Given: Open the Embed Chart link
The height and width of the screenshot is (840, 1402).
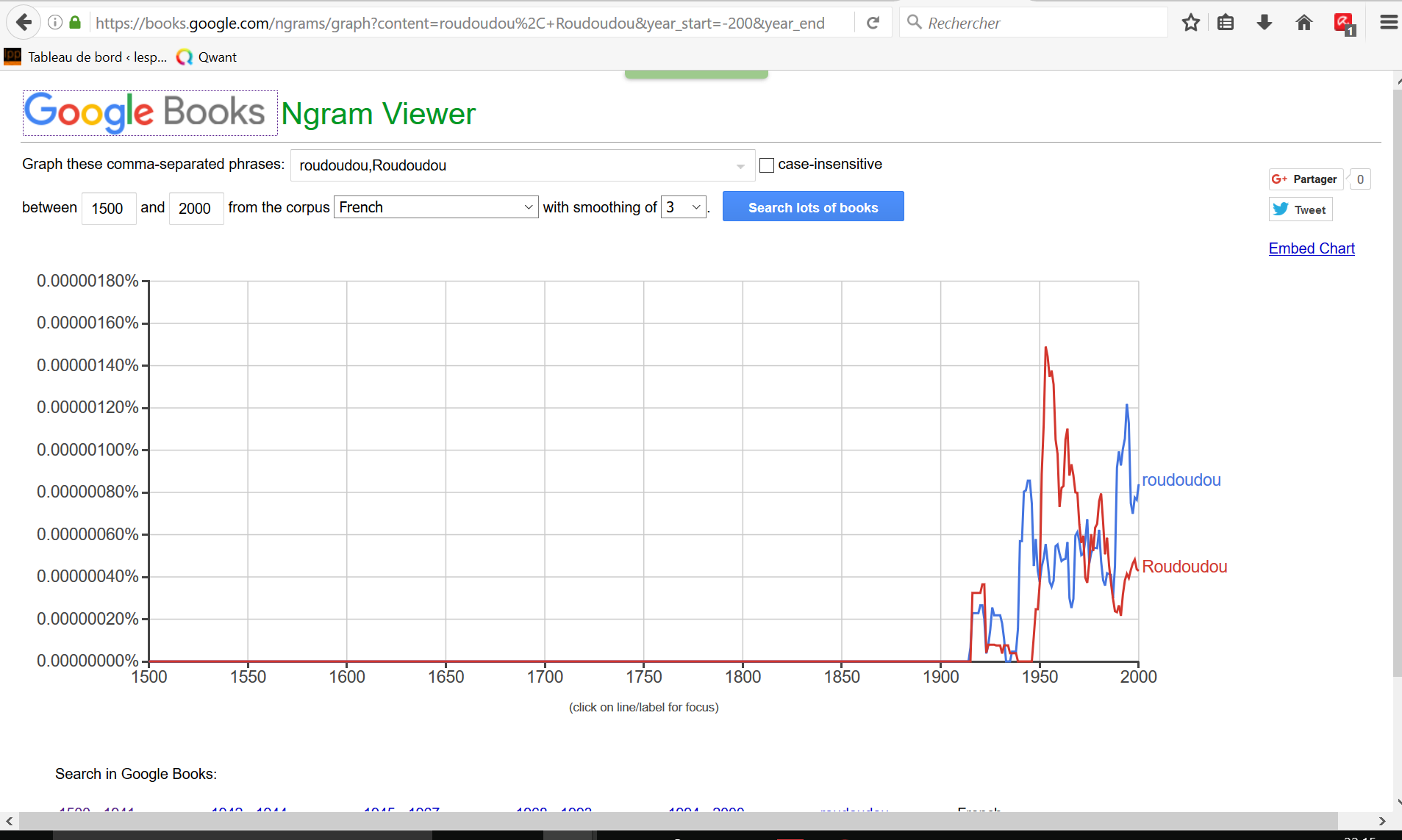Looking at the screenshot, I should click(1311, 248).
